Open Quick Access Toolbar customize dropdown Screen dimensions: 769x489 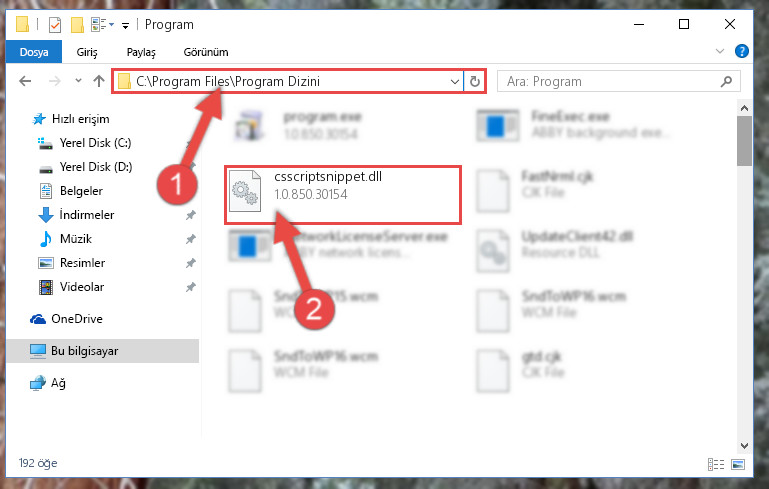[x=126, y=26]
